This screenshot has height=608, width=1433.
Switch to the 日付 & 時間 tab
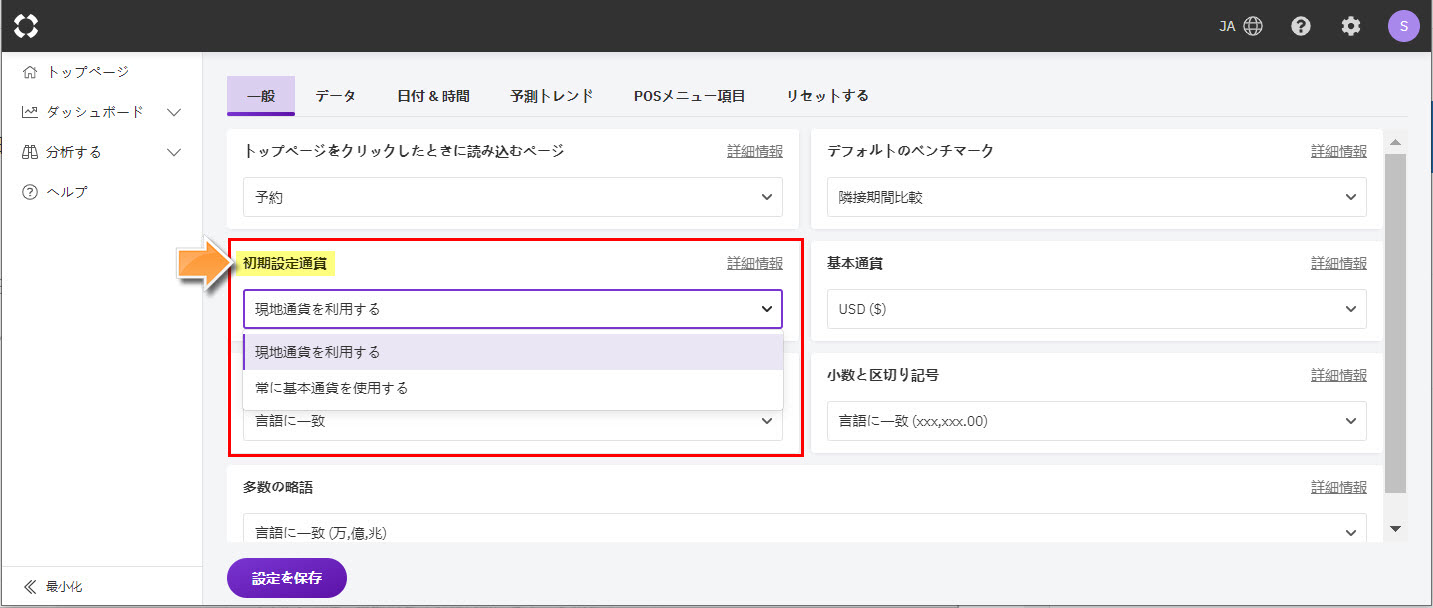[x=433, y=96]
